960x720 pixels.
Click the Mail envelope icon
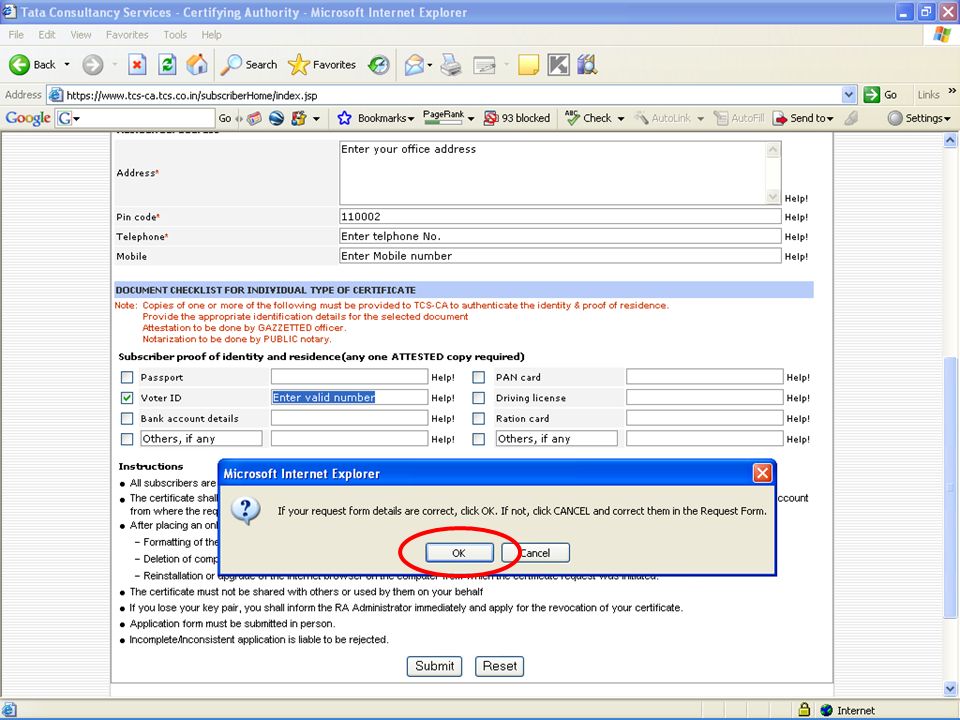pos(414,64)
